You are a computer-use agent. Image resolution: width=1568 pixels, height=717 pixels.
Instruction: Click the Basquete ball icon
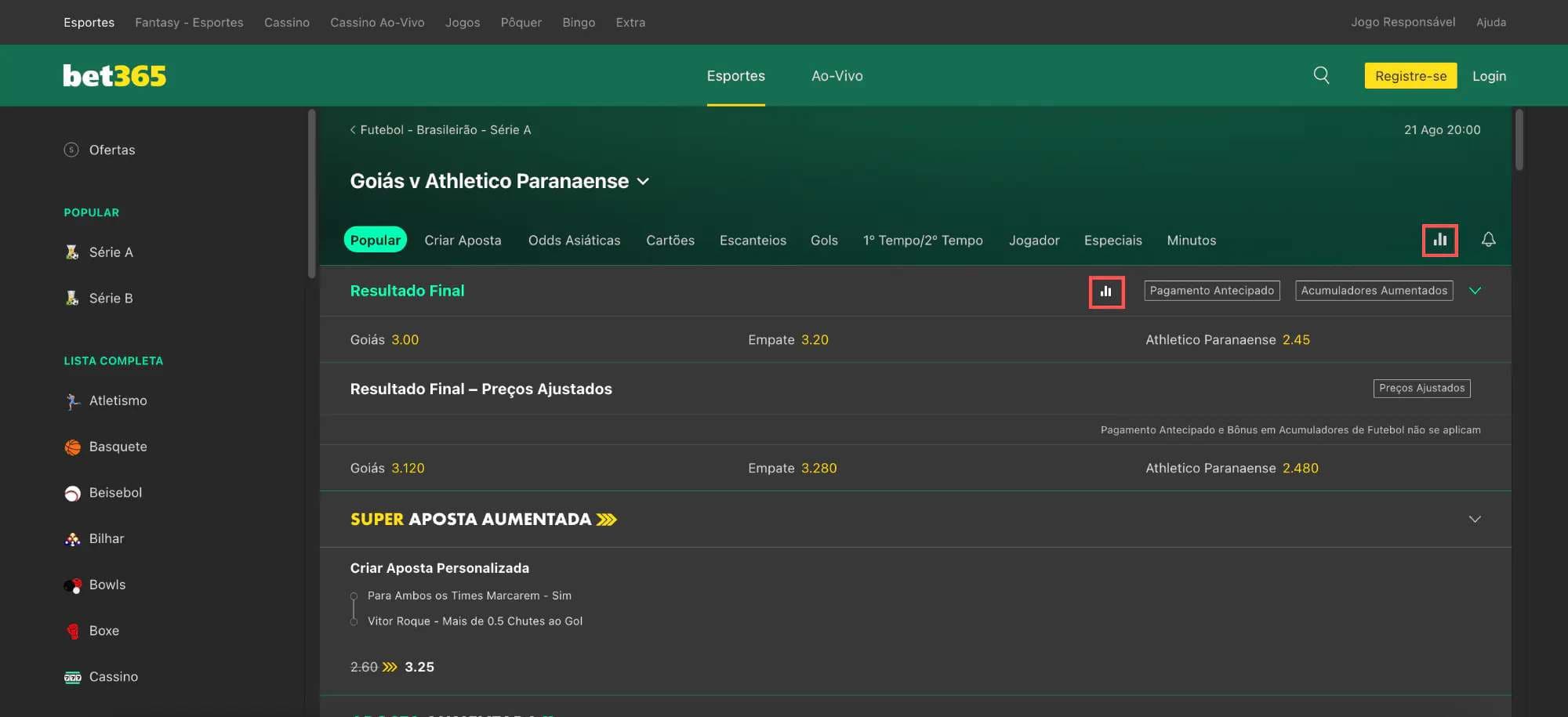[72, 447]
